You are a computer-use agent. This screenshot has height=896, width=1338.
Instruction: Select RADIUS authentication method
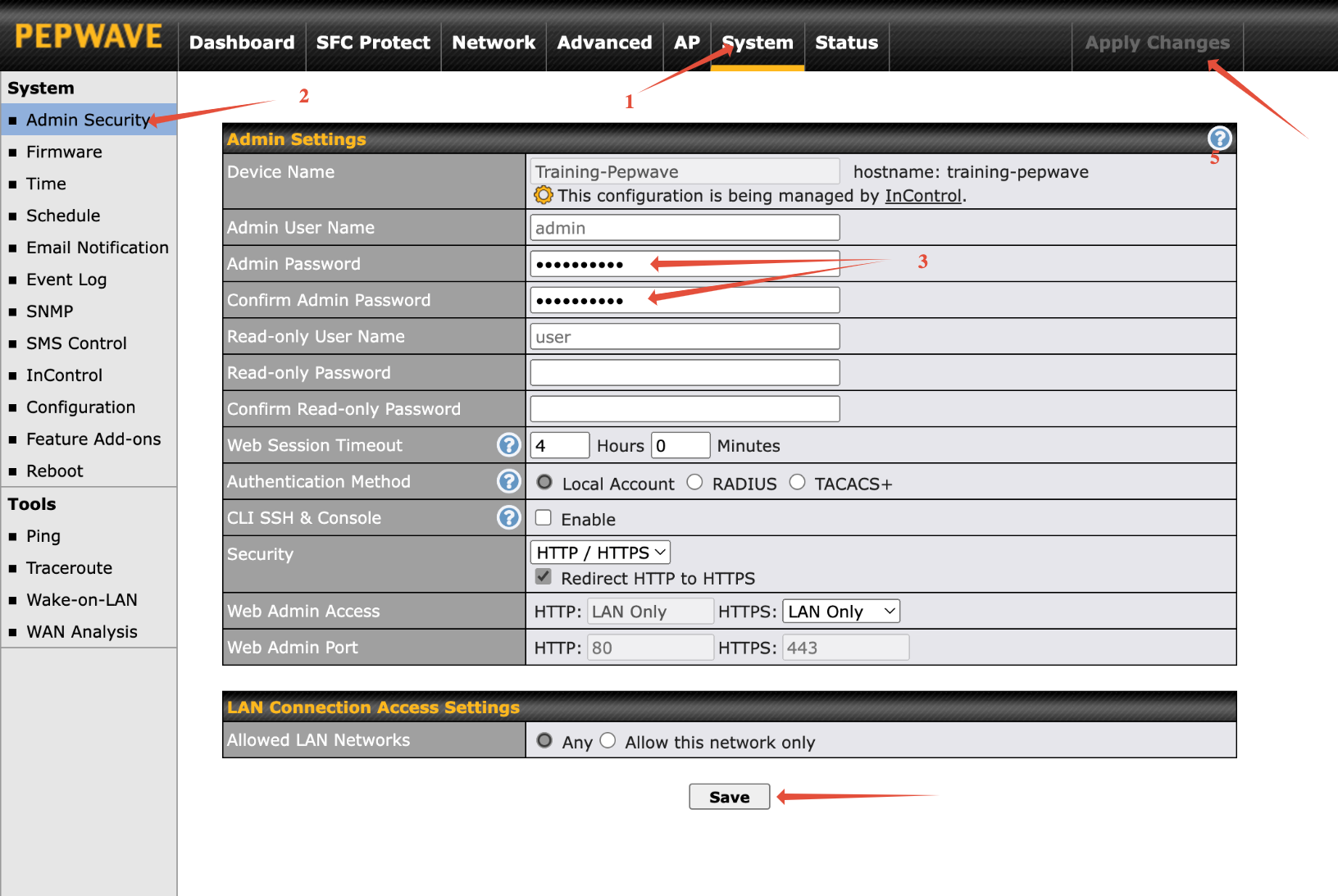(x=694, y=482)
